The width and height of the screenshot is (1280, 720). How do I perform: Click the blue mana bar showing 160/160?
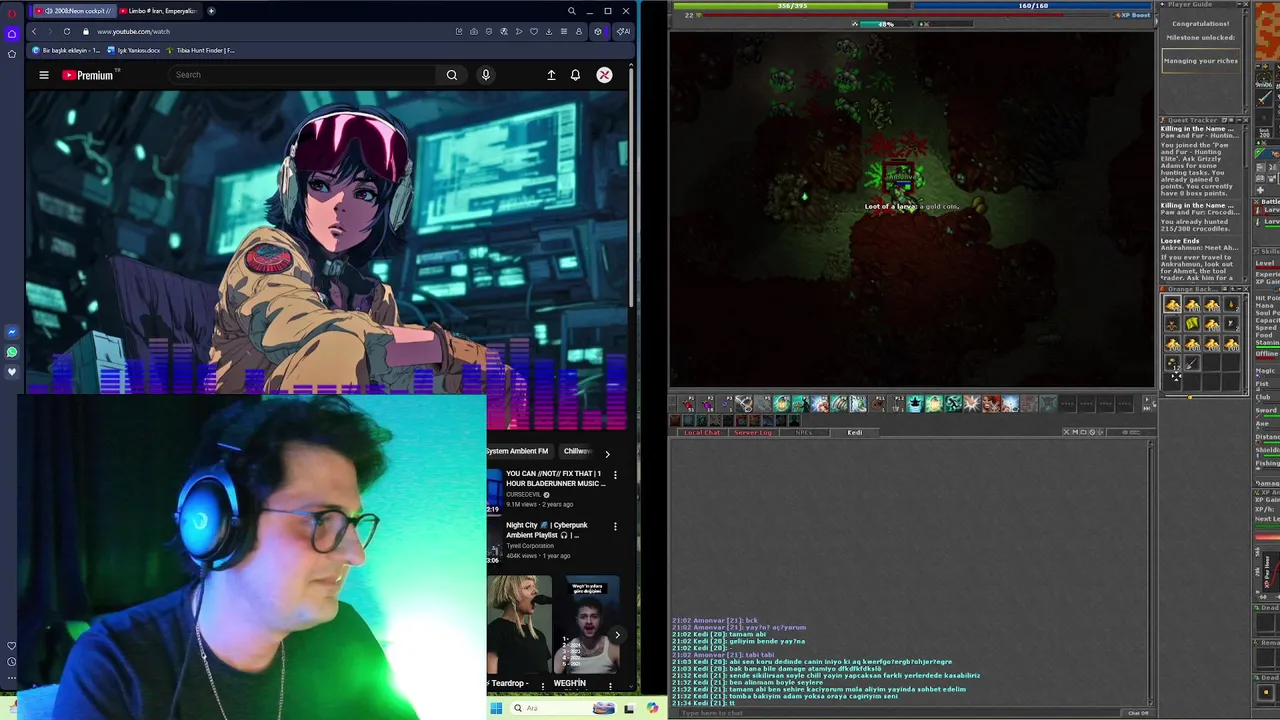tap(1033, 6)
